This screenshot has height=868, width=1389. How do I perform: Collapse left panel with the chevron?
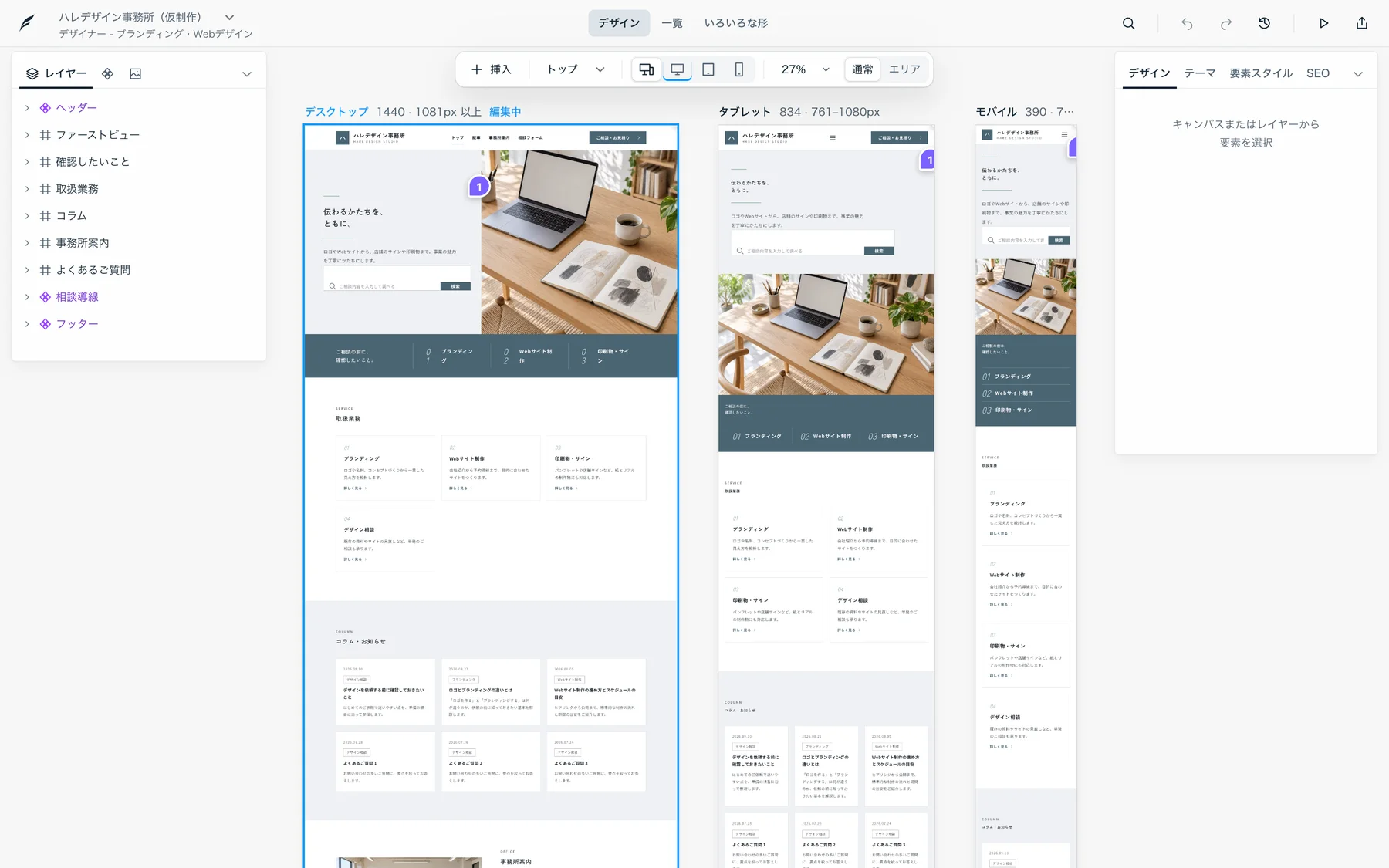point(247,74)
